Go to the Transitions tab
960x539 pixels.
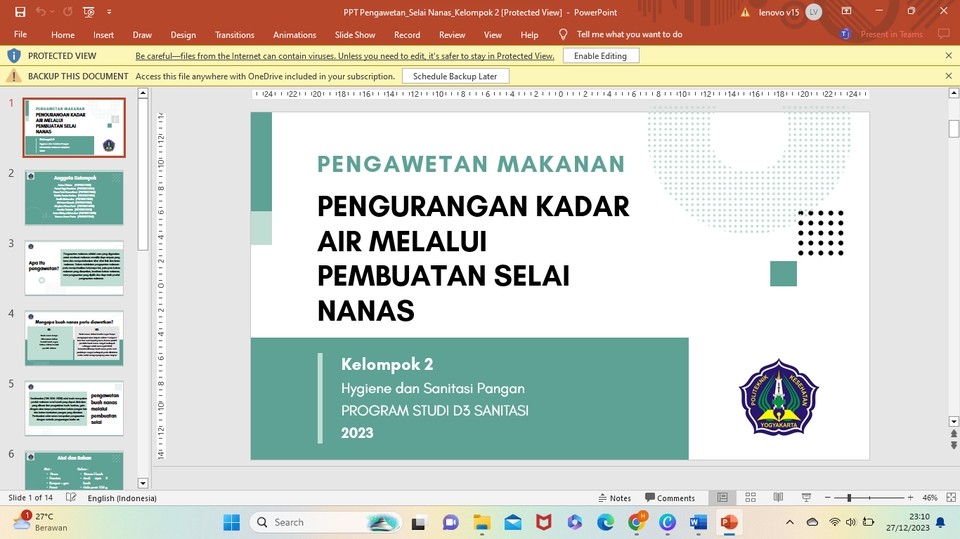234,35
